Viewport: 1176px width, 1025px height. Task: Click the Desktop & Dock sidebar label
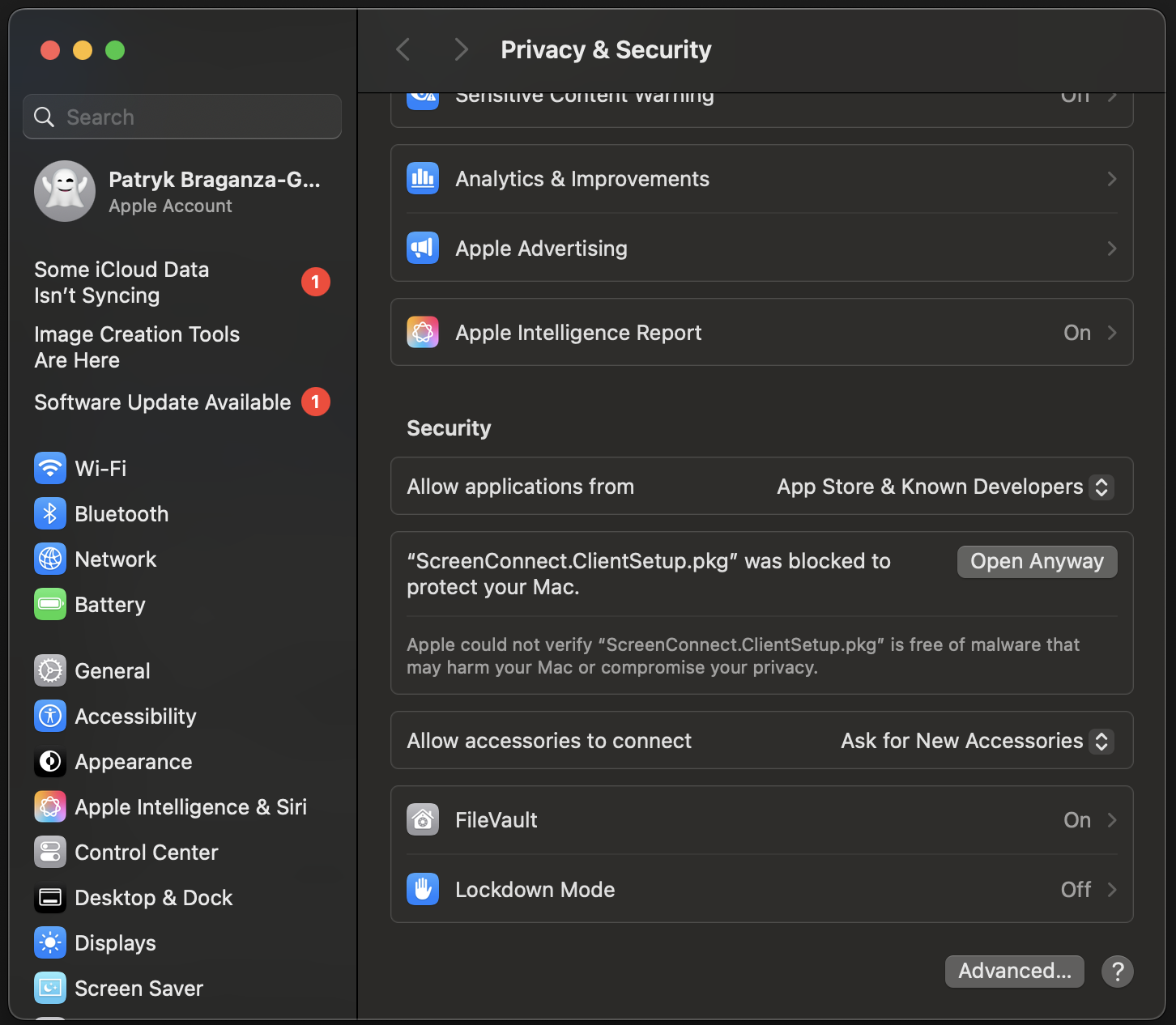point(154,898)
